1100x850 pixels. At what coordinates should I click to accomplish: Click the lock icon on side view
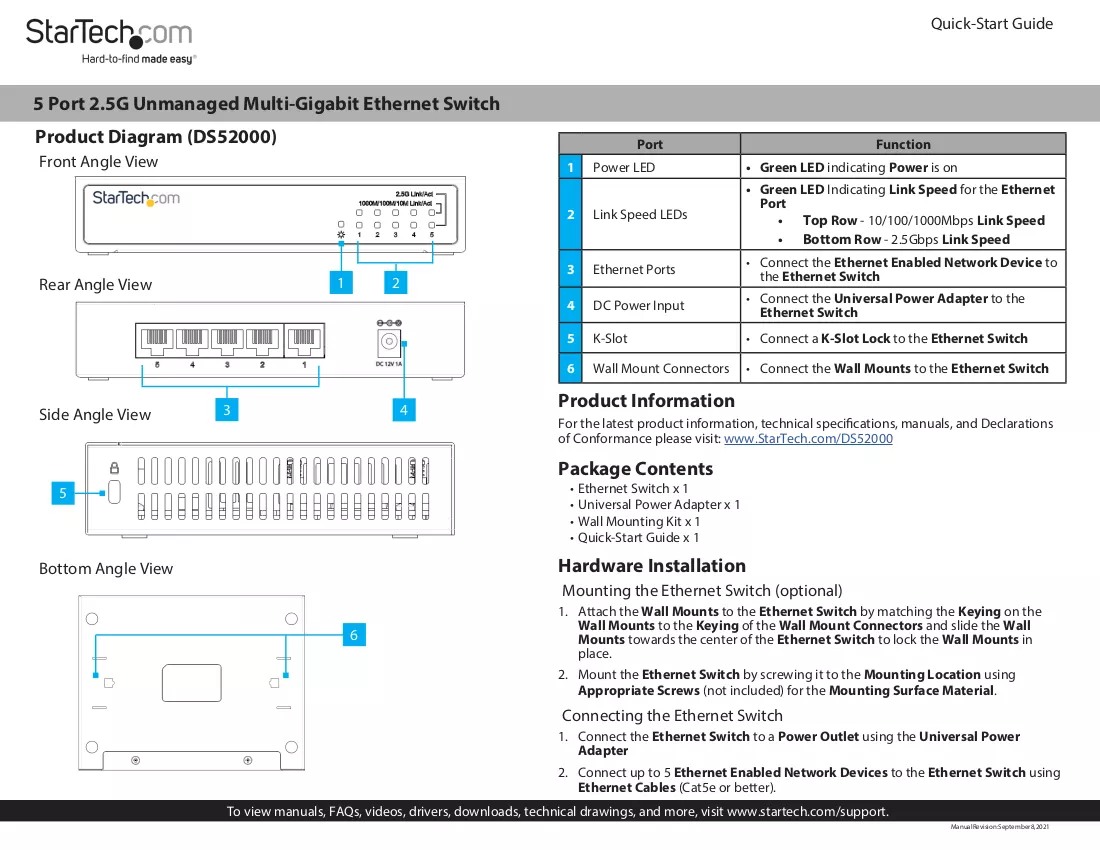click(114, 468)
